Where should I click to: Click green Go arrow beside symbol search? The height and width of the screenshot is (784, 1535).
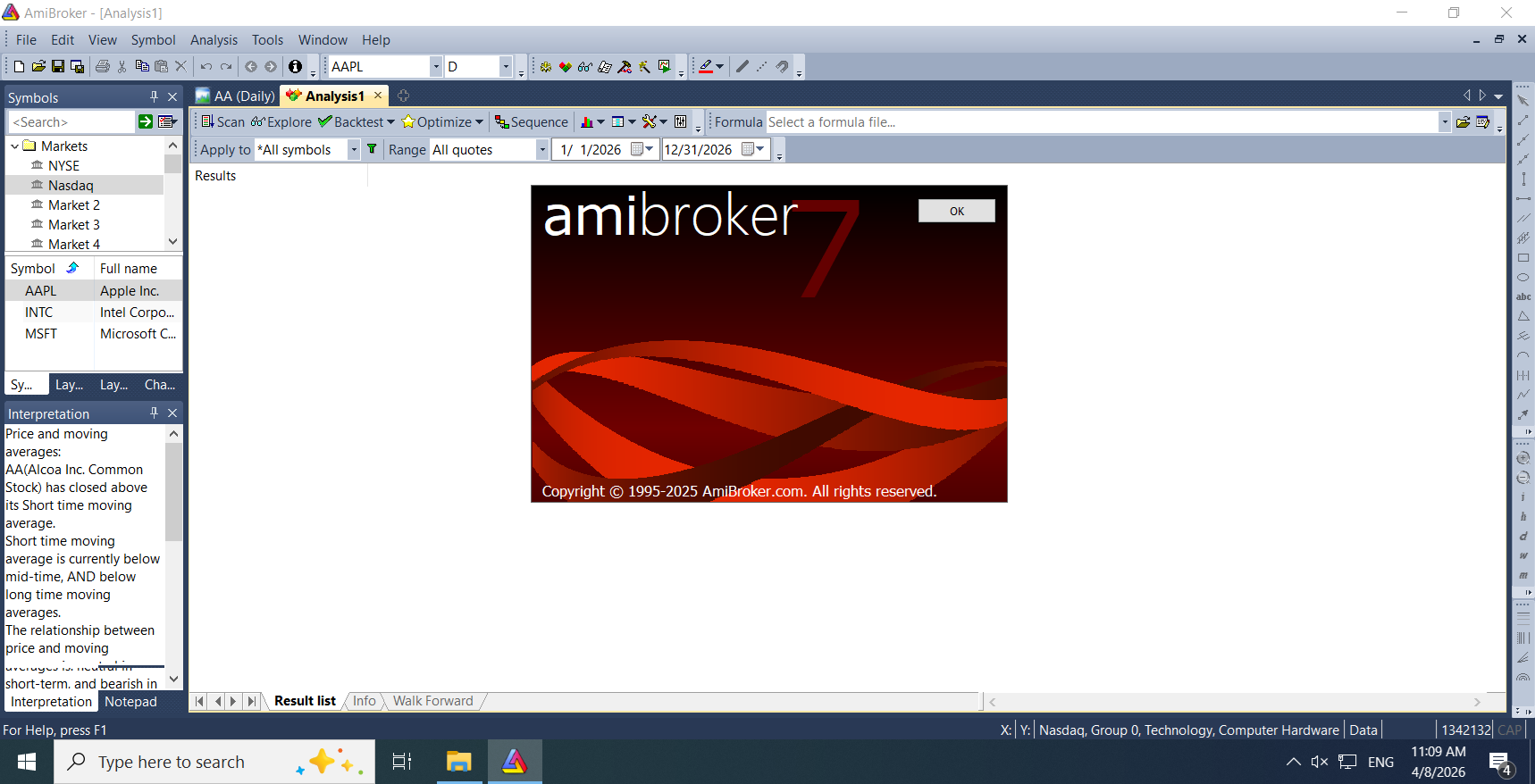tap(146, 121)
